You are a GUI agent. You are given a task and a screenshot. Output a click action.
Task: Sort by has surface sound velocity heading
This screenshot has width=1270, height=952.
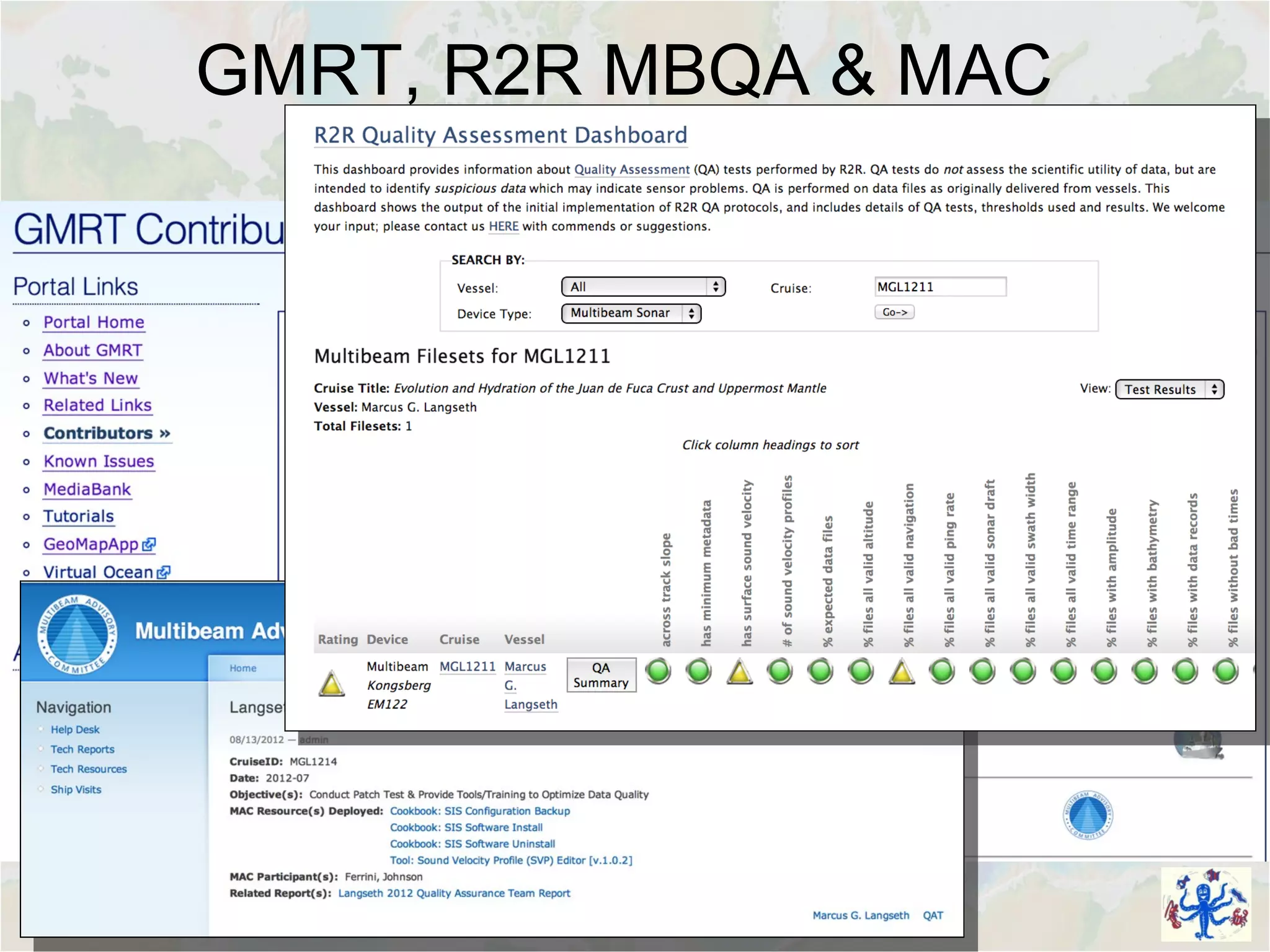pos(747,563)
